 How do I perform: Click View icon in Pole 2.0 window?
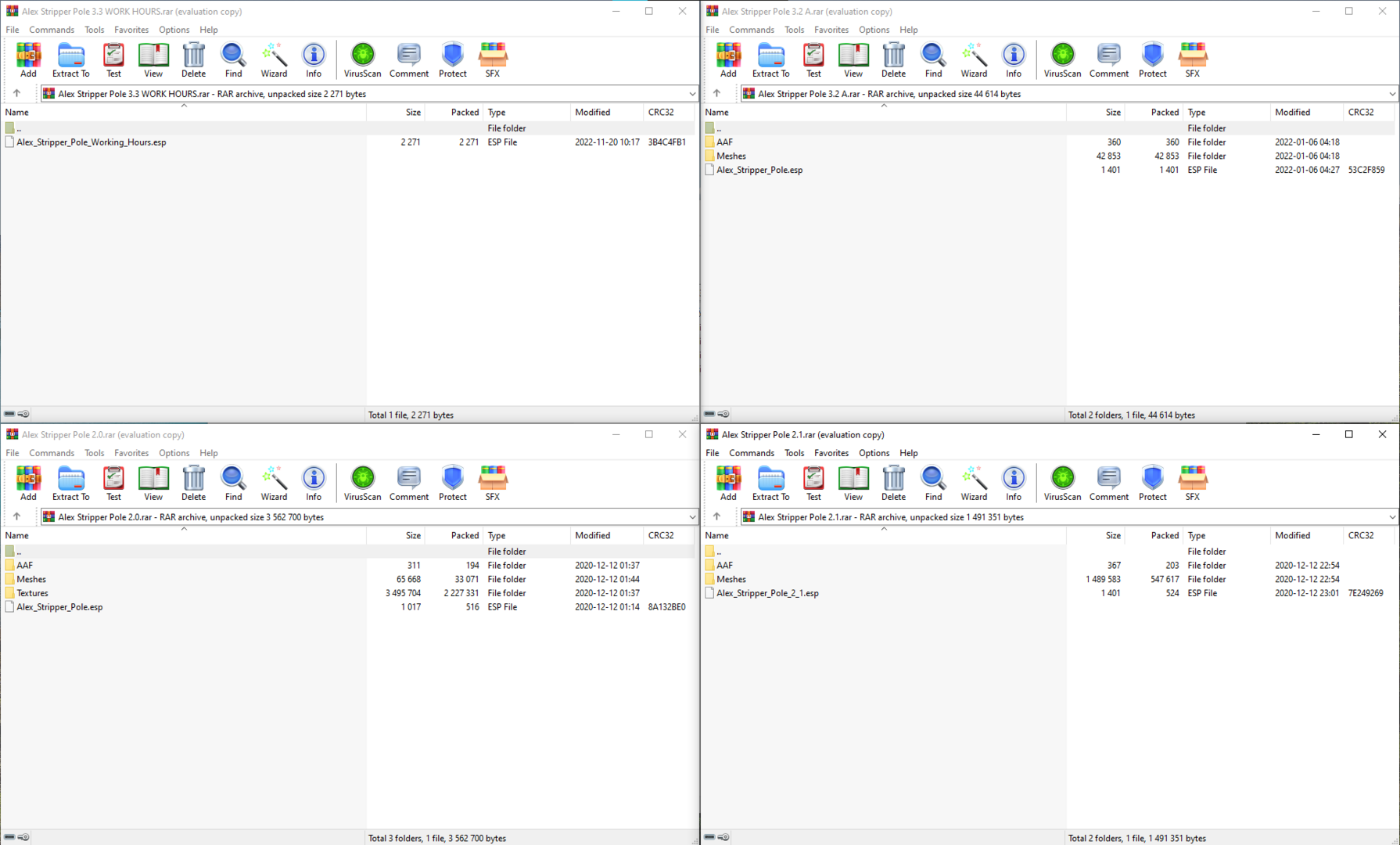153,484
